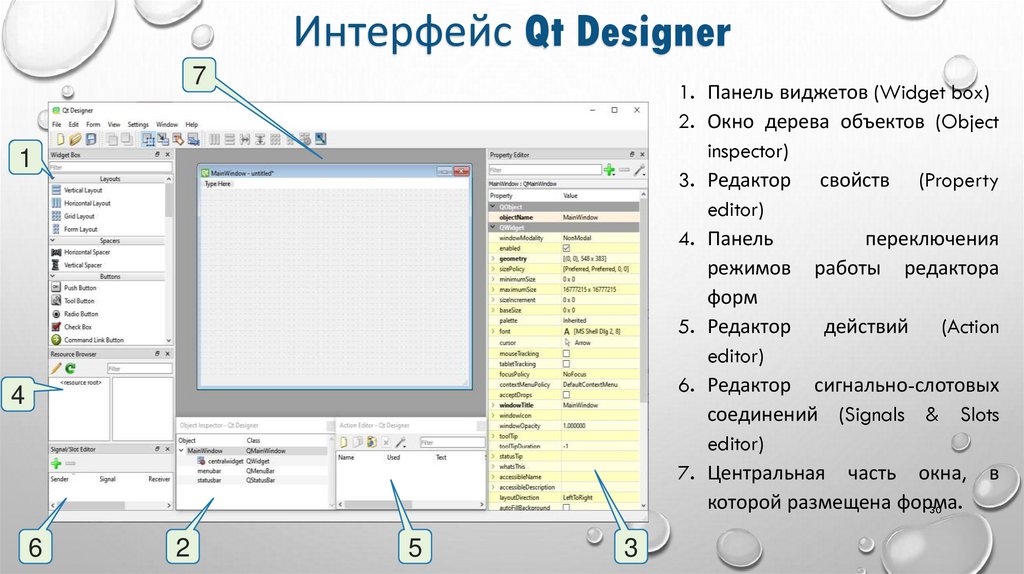
Task: Switch to Edit Buddies mode icon
Action: (x=178, y=139)
